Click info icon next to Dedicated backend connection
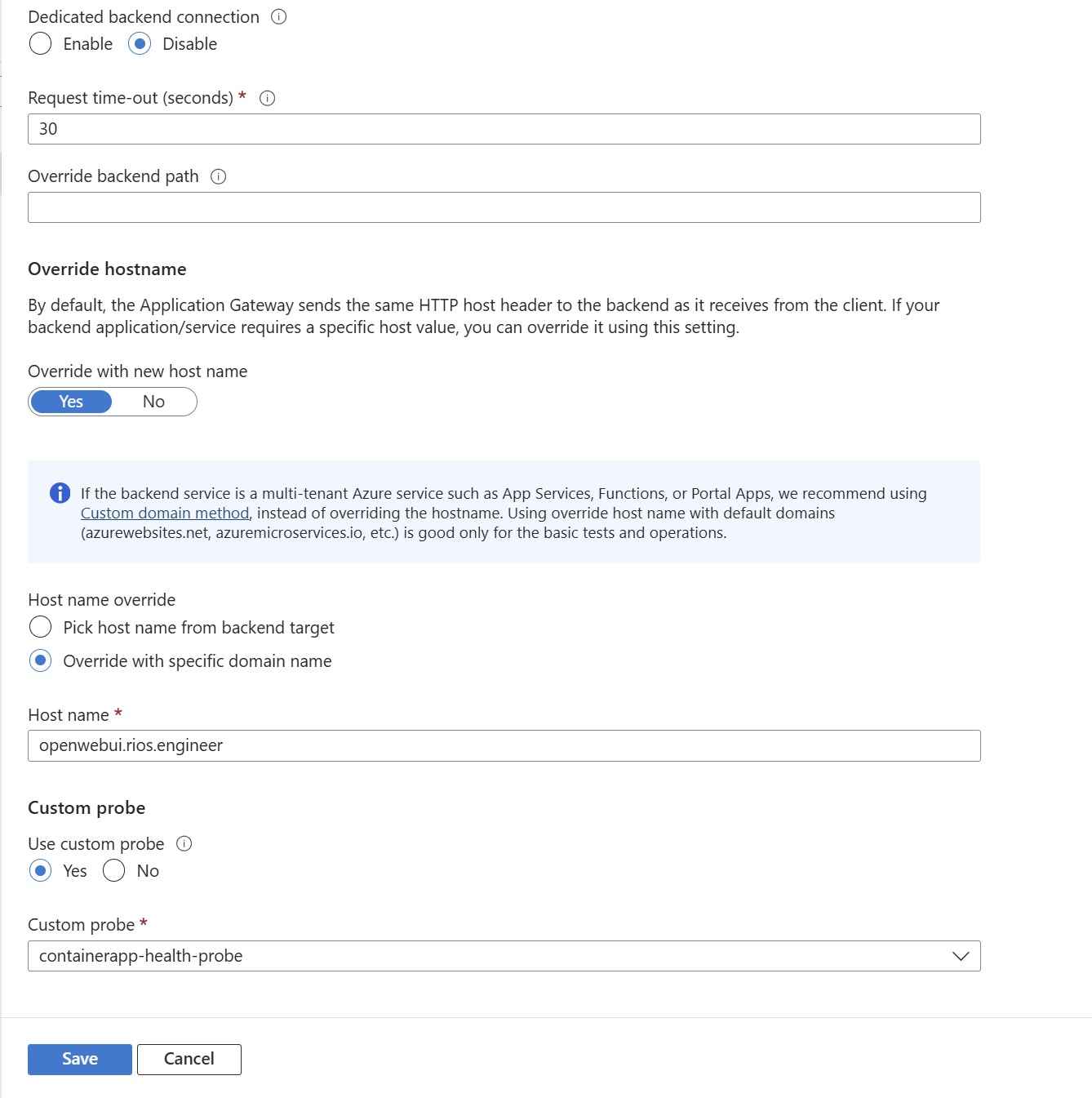The width and height of the screenshot is (1092, 1098). tap(279, 17)
